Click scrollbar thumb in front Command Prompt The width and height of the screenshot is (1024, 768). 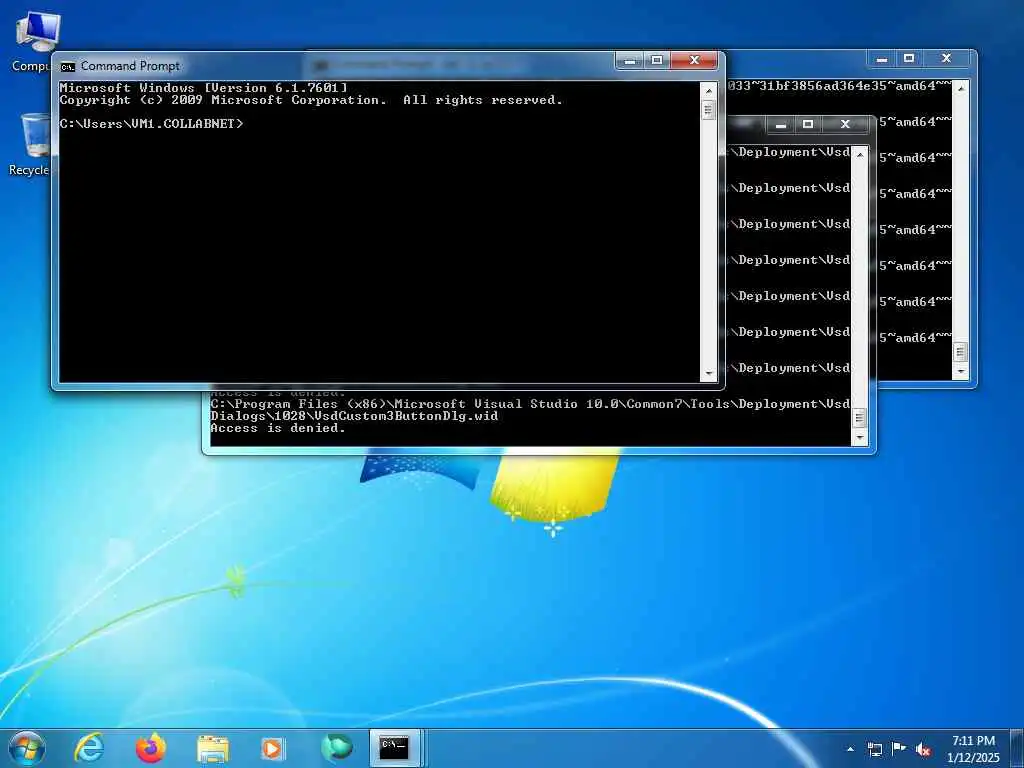[709, 110]
